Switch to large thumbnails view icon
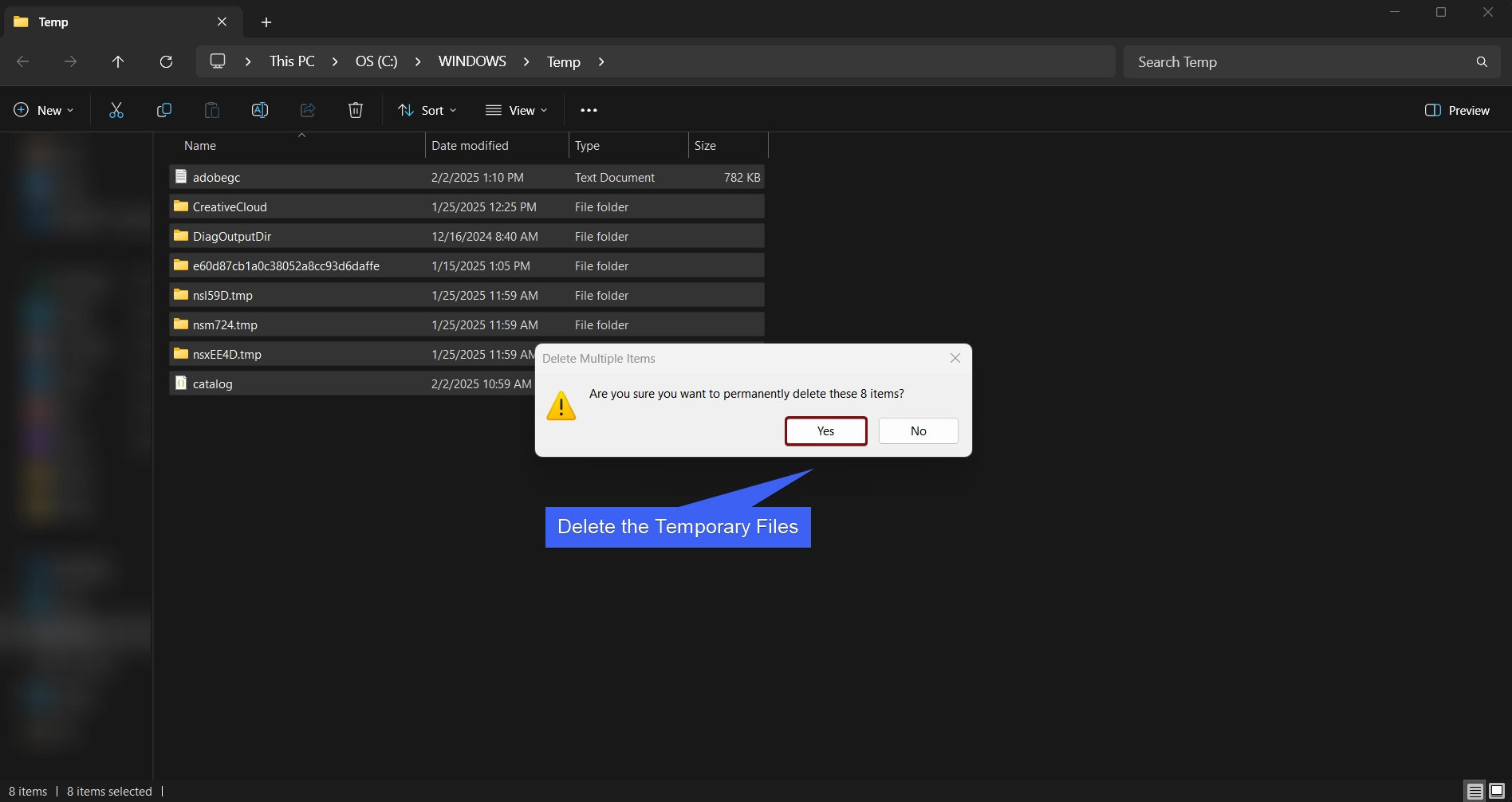Viewport: 1512px width, 802px height. 1497,791
